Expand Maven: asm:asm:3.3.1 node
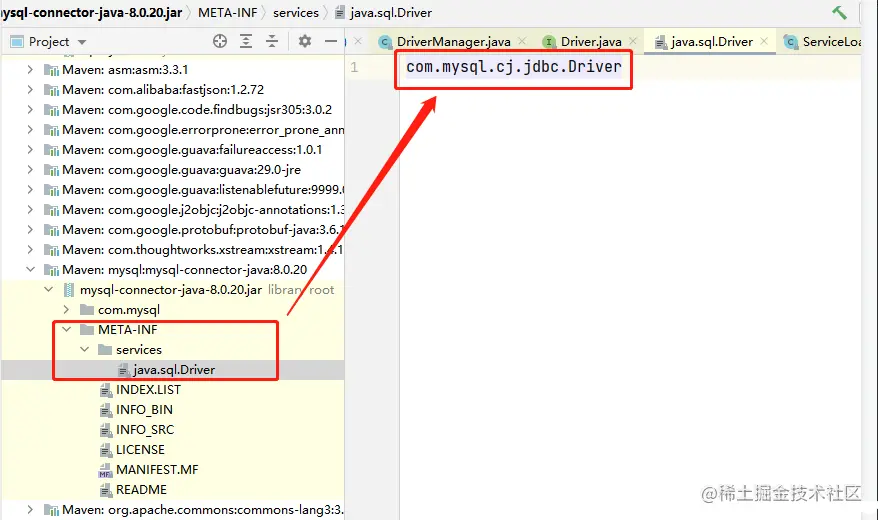Viewport: 878px width, 520px height. coord(30,69)
